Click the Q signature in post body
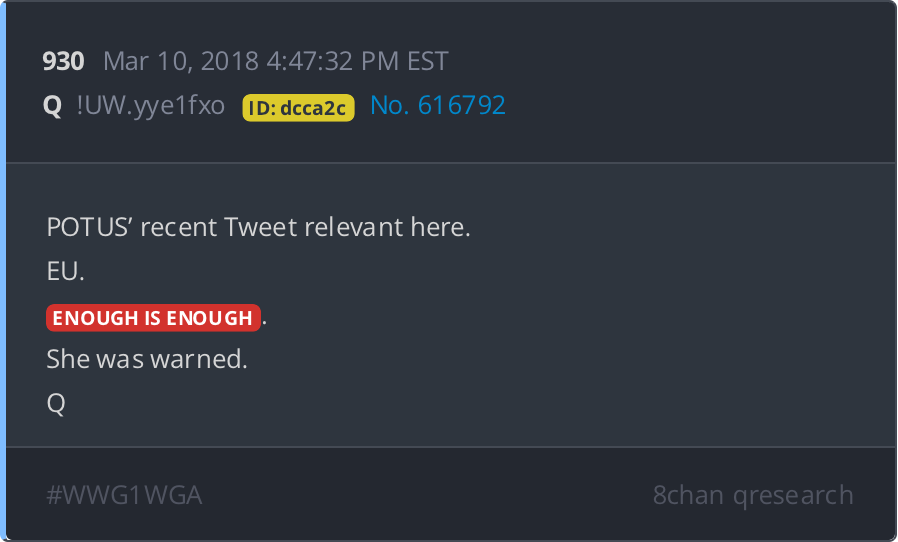898x542 pixels. pyautogui.click(x=56, y=404)
